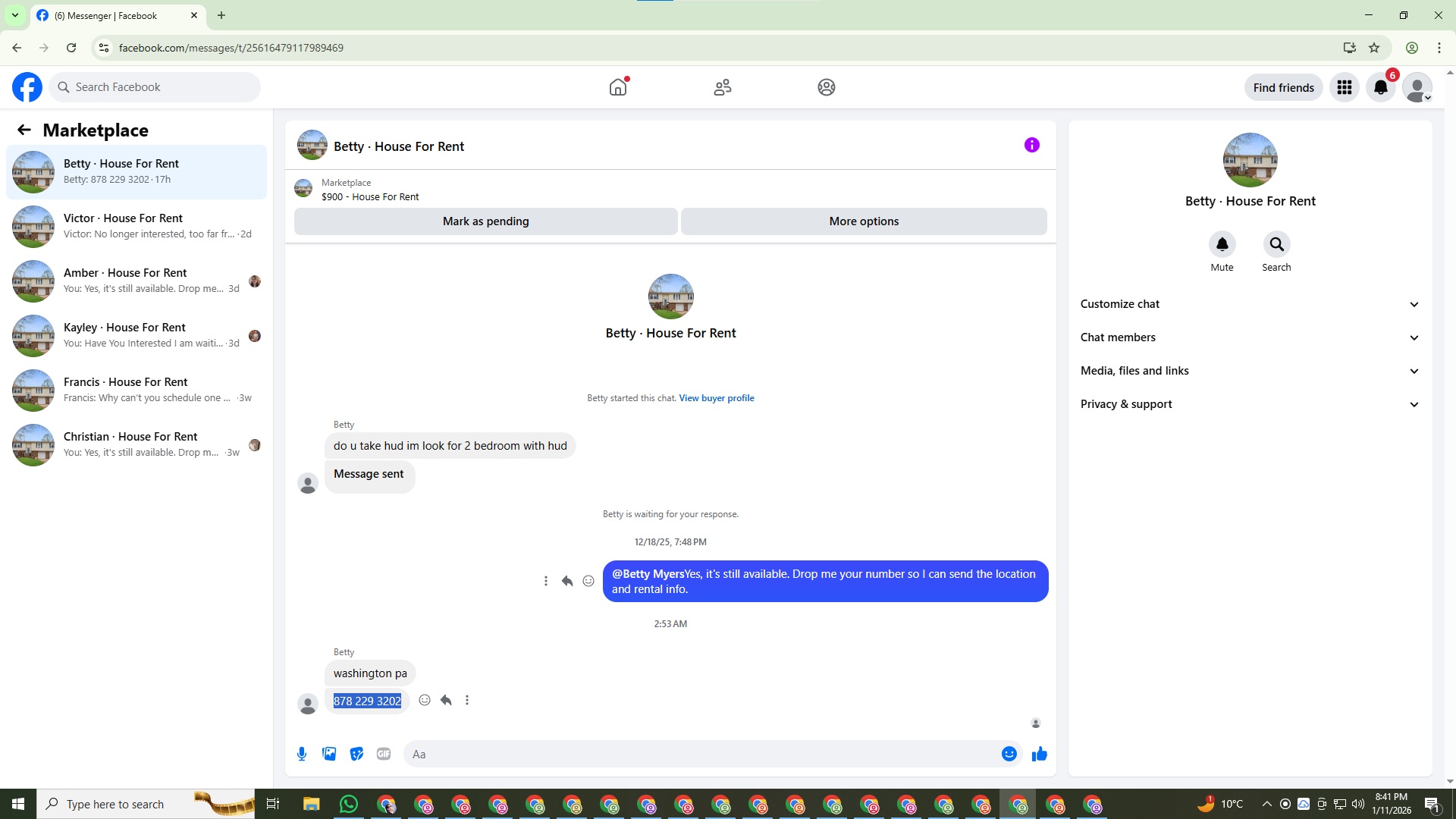1456x819 pixels.
Task: React to the phone number message
Action: (x=425, y=700)
